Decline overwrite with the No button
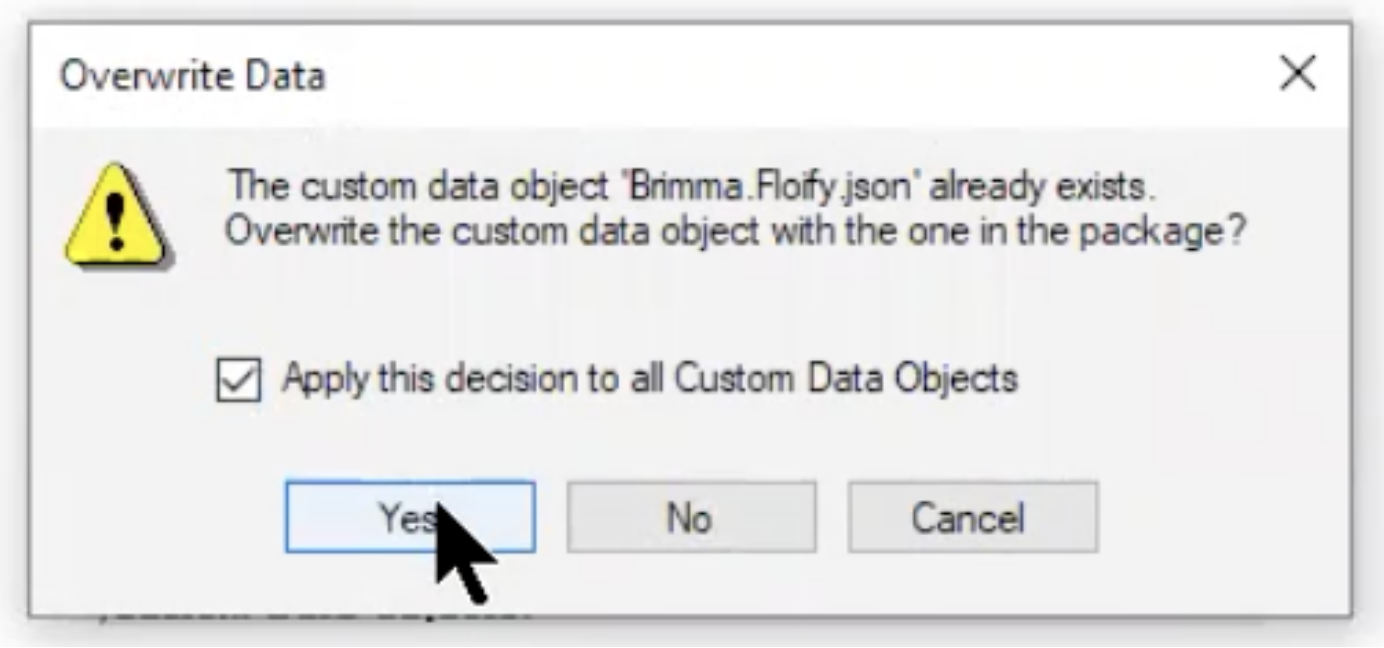This screenshot has height=648, width=1384. coord(690,517)
